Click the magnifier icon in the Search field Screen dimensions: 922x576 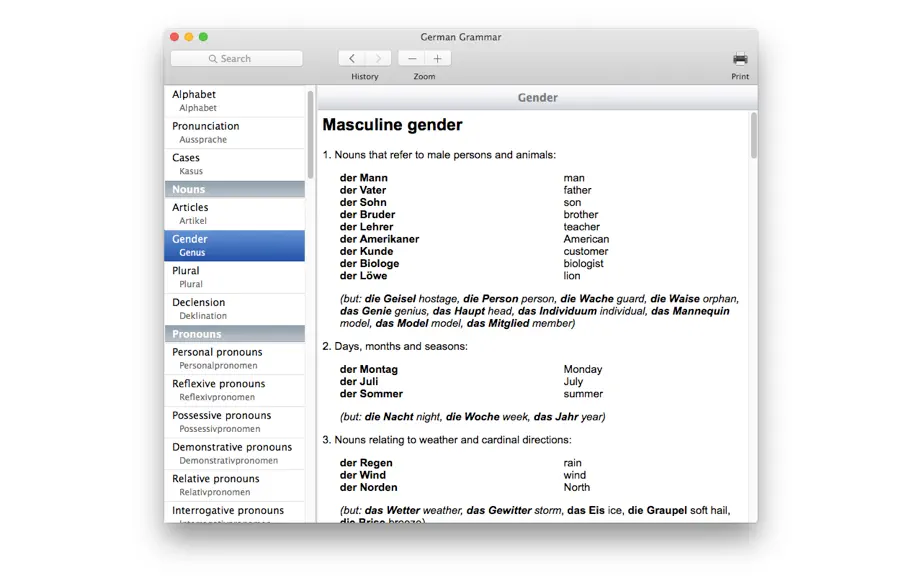point(213,59)
